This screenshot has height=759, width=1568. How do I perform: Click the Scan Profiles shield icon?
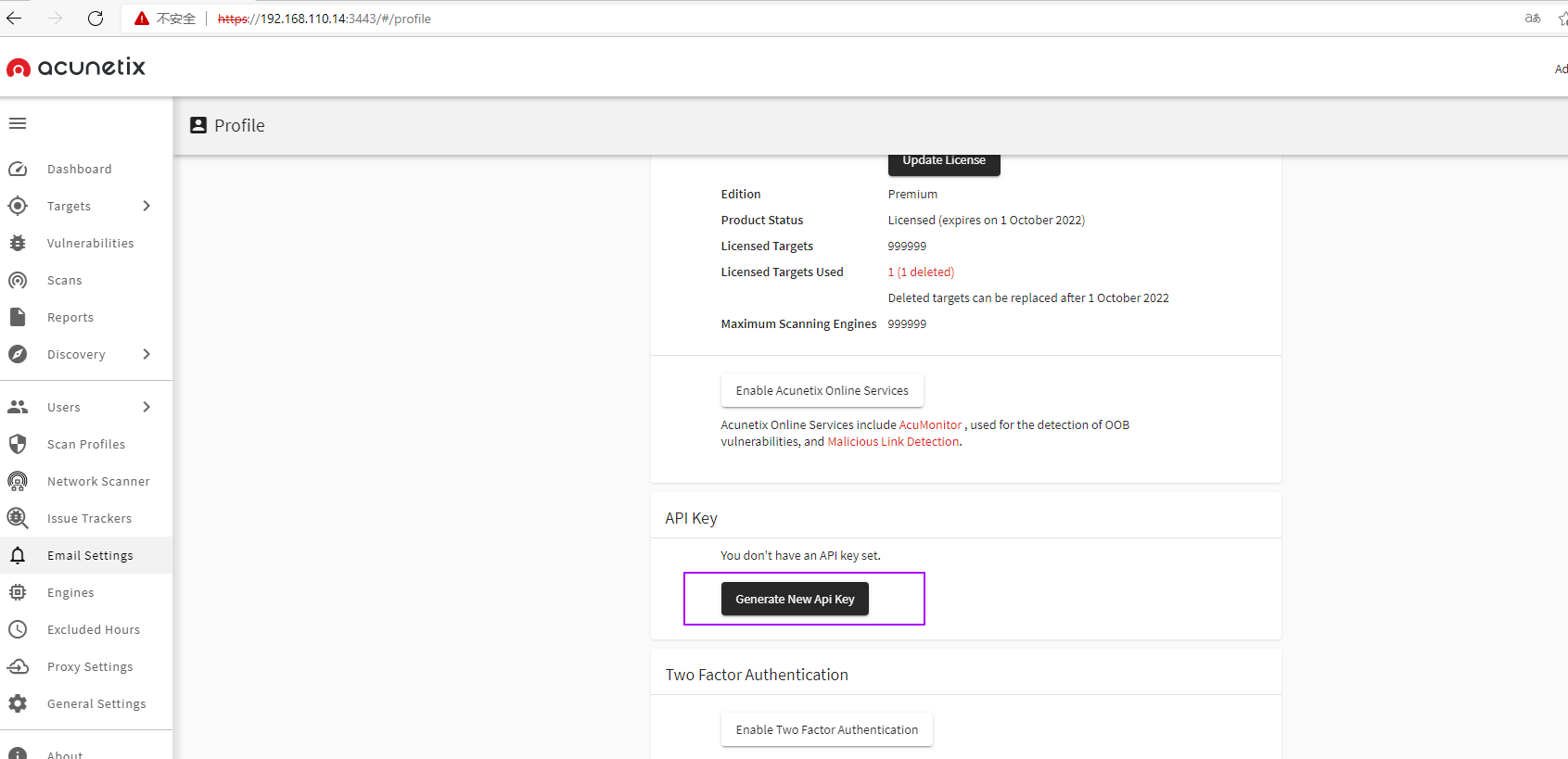pos(18,444)
